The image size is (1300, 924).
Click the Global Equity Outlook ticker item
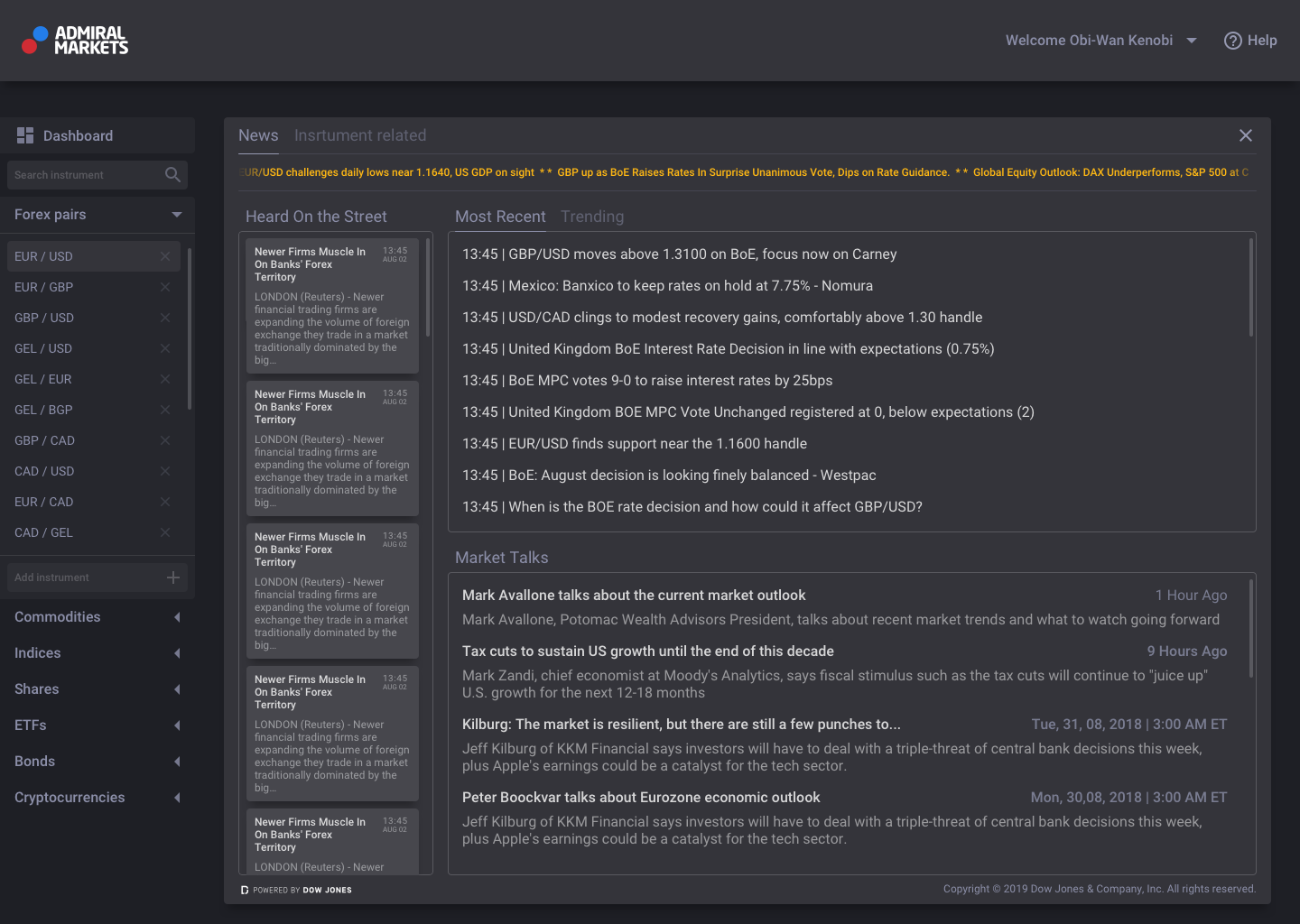(x=1110, y=172)
